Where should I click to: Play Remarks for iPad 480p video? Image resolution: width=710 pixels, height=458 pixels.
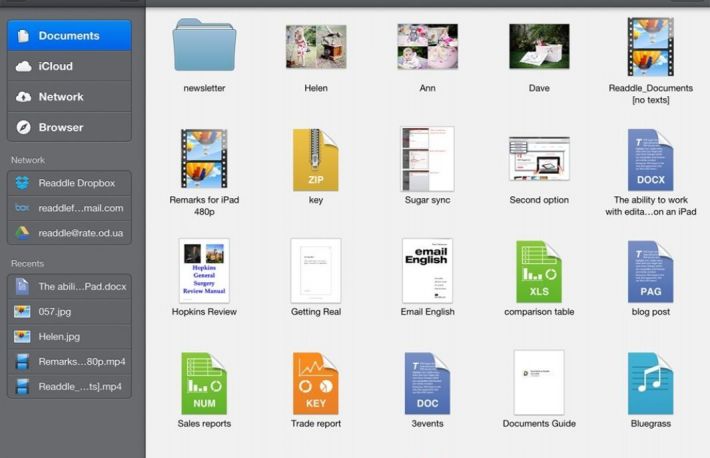click(x=204, y=160)
